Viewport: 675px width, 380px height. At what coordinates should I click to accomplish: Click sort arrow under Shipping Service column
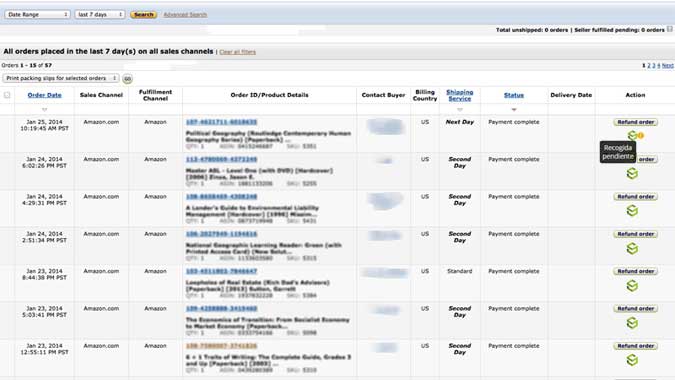460,110
